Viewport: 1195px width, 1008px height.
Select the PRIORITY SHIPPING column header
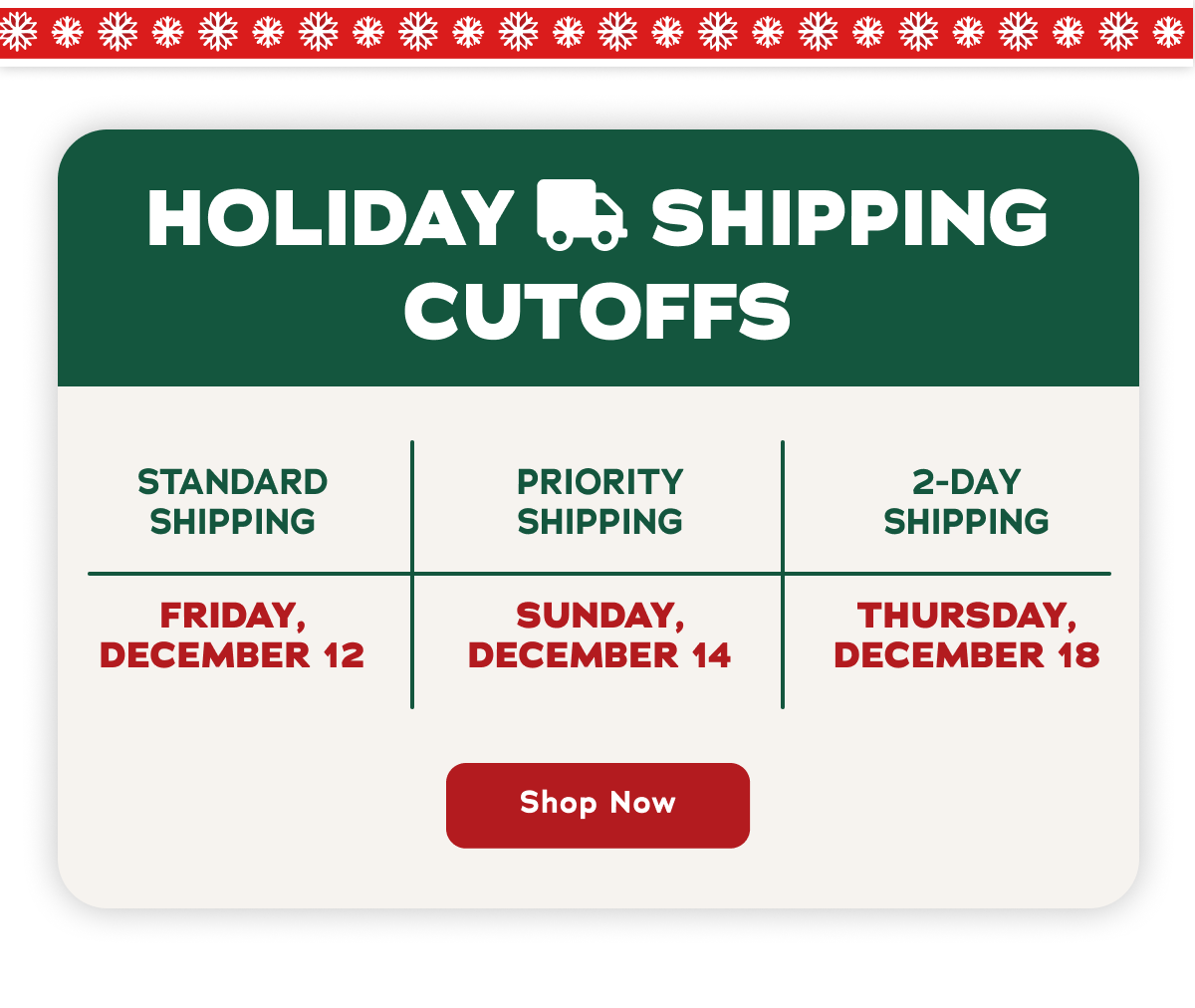tap(599, 501)
